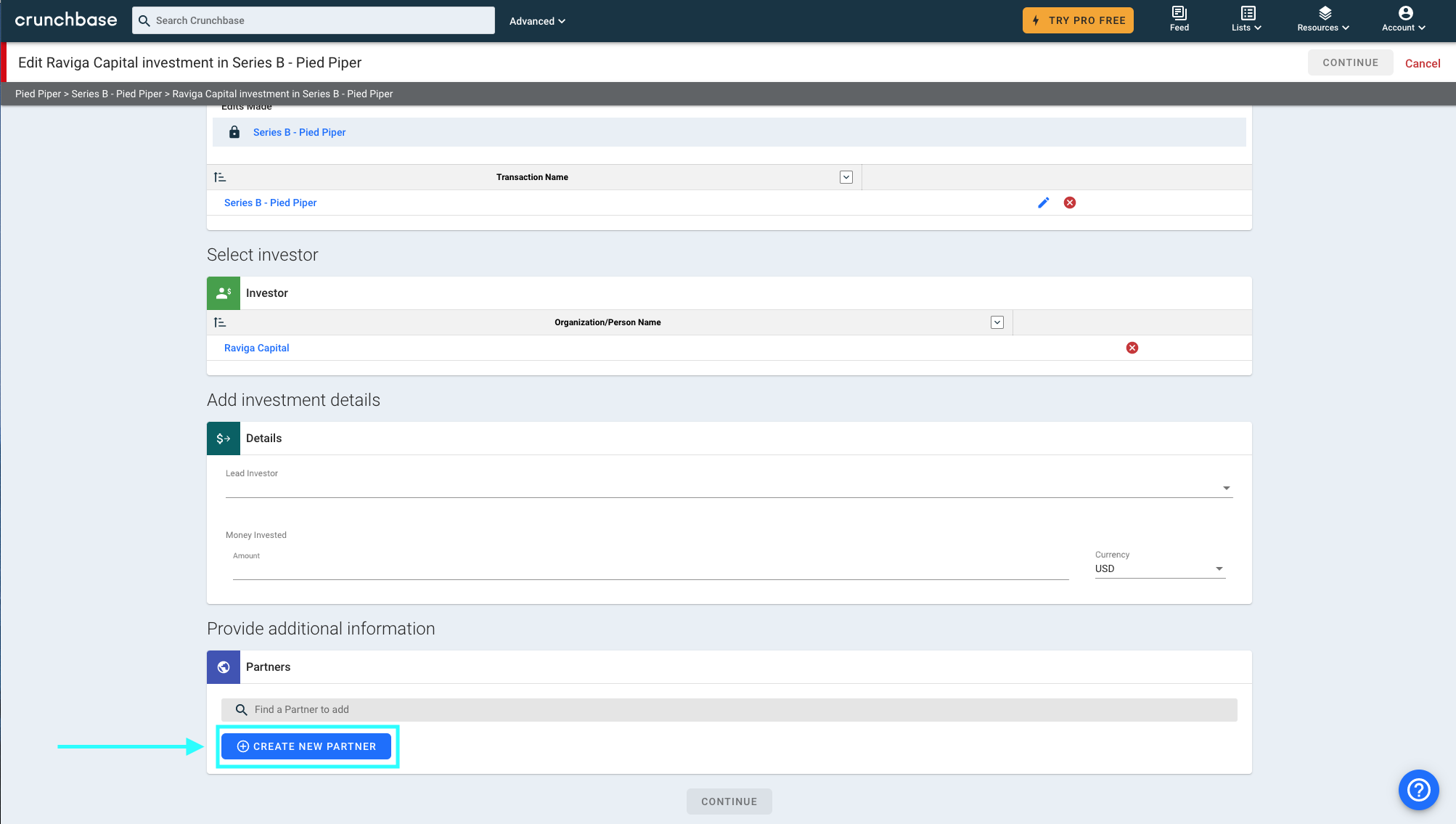The height and width of the screenshot is (824, 1456).
Task: Edit the Series B transaction with pencil icon
Action: coord(1044,203)
